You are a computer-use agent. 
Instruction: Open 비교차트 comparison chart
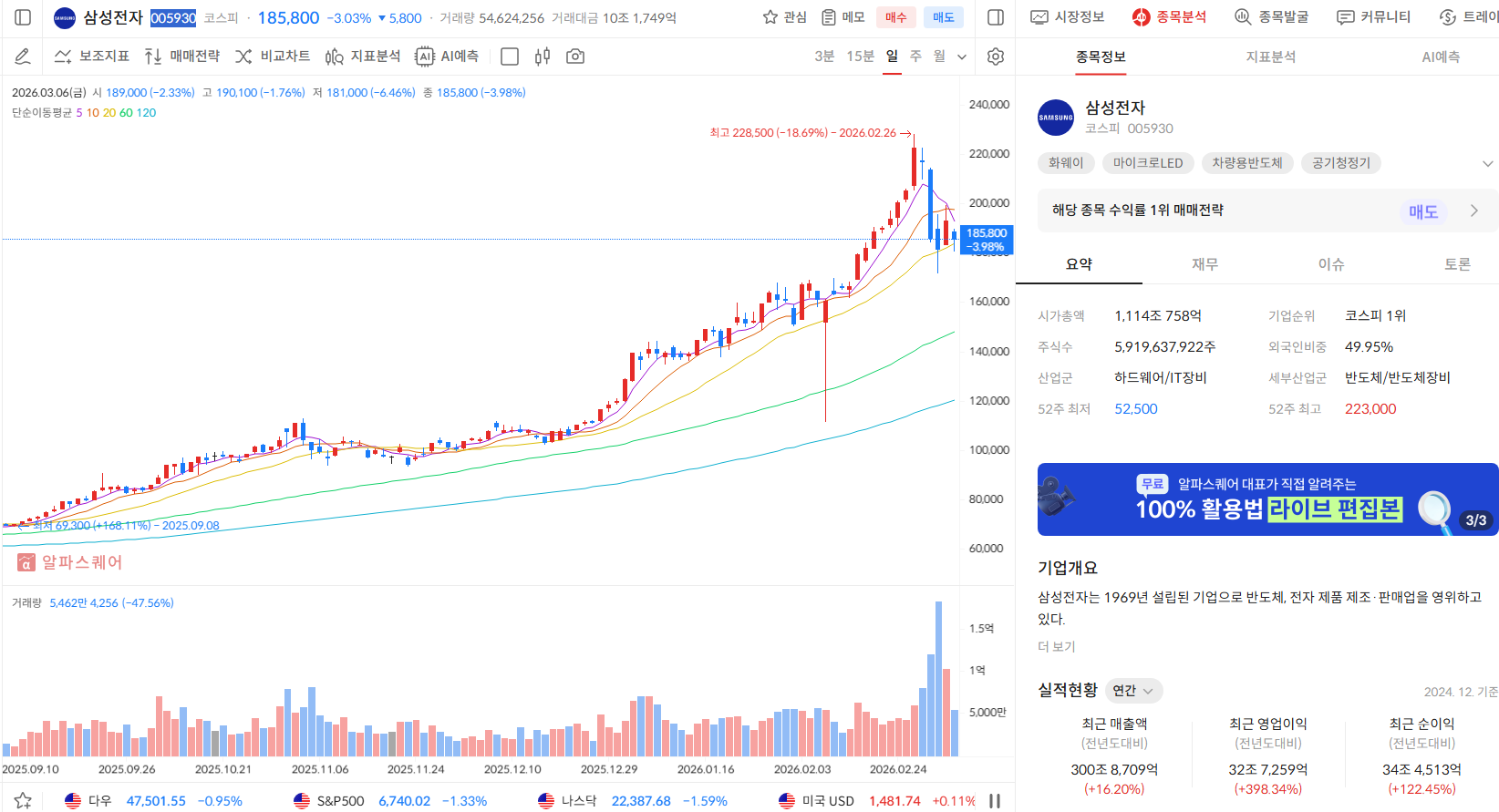[273, 57]
